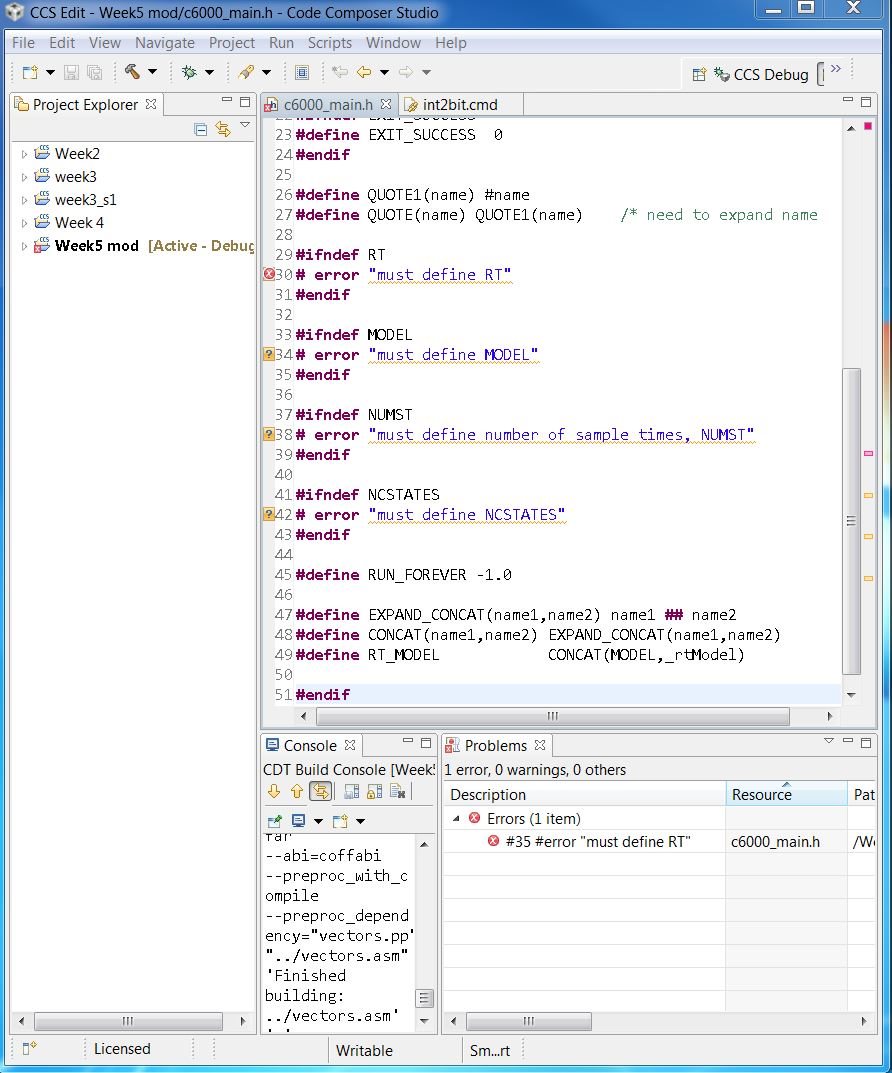Open the Build hammer dropdown arrow
The width and height of the screenshot is (892, 1073).
[152, 71]
